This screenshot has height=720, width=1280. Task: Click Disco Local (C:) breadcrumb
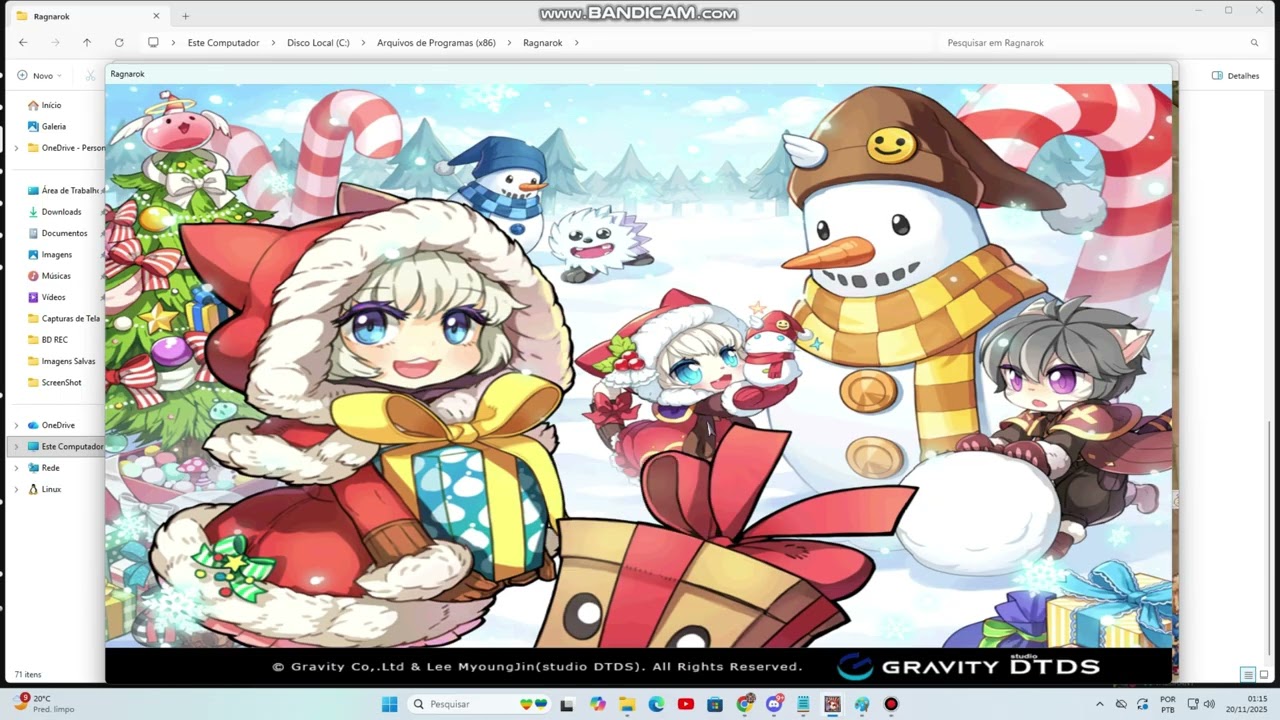click(318, 43)
